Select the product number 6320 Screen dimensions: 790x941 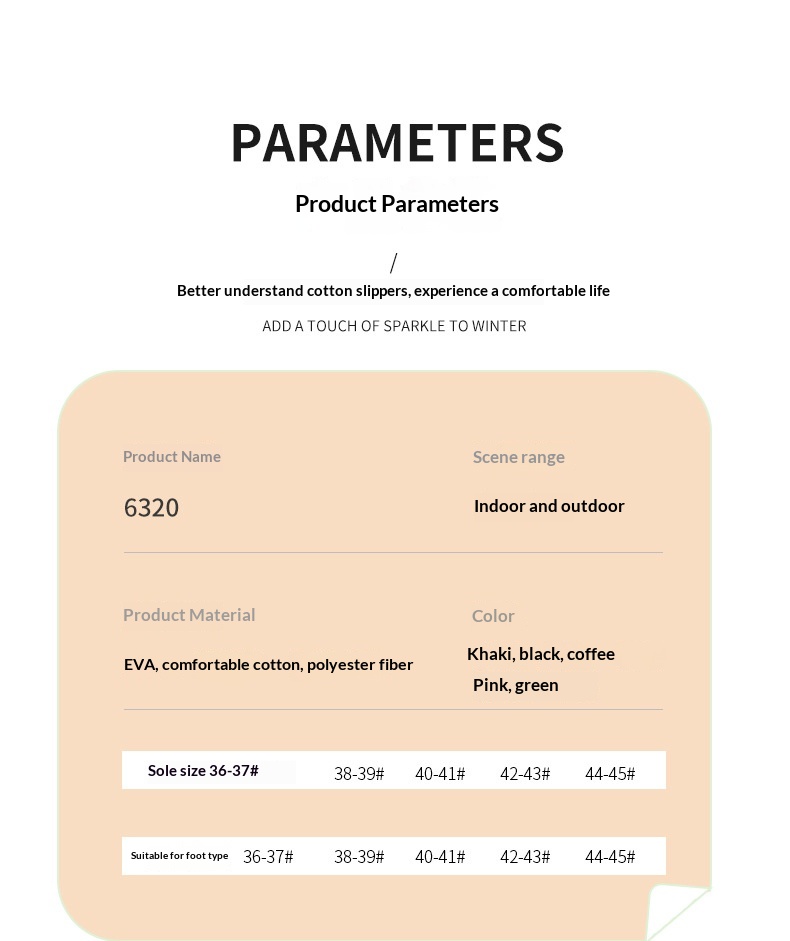[x=152, y=508]
